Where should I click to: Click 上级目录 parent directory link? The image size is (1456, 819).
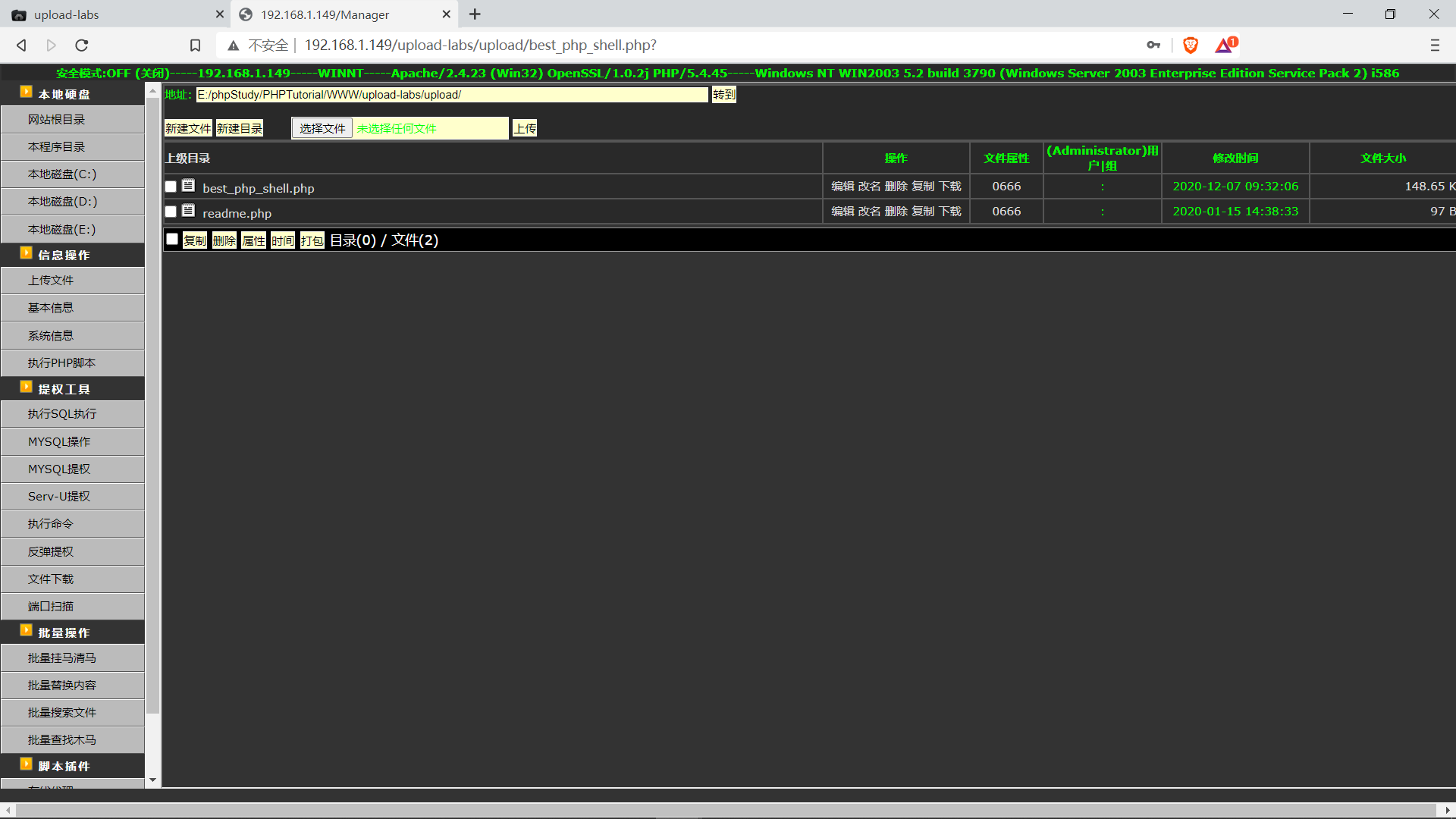click(x=188, y=158)
